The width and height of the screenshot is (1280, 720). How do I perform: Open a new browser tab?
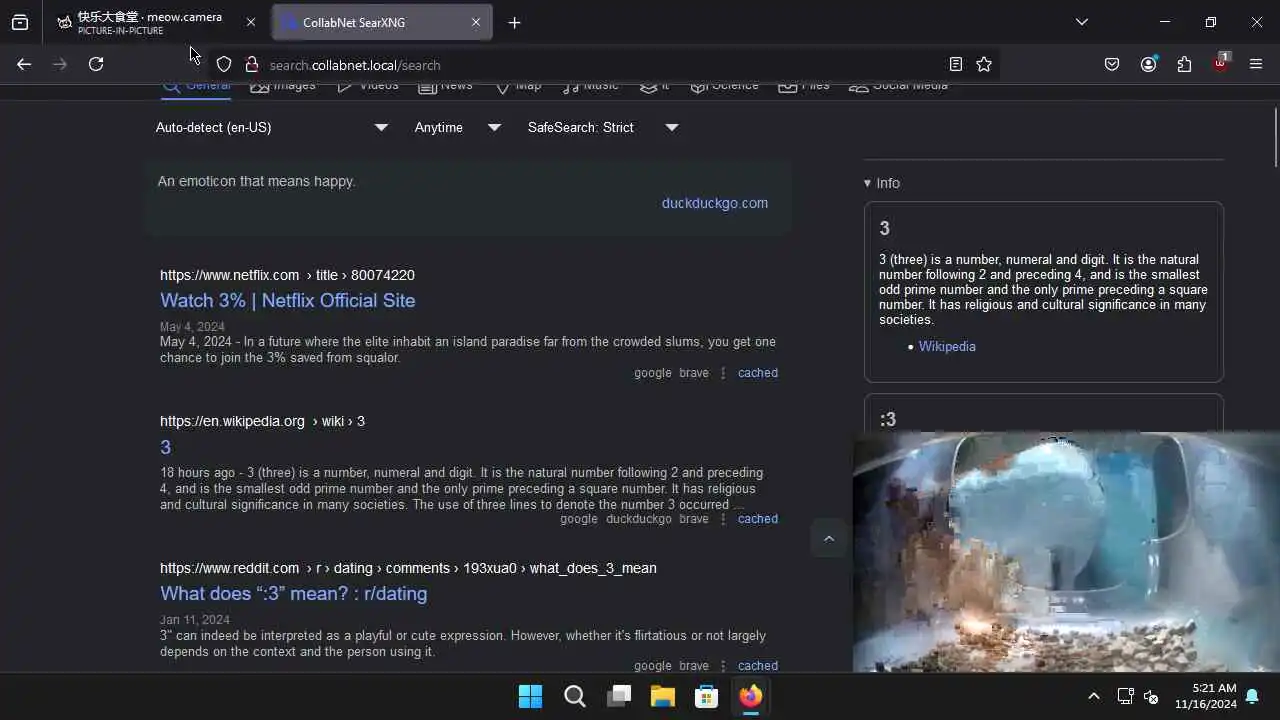click(514, 22)
